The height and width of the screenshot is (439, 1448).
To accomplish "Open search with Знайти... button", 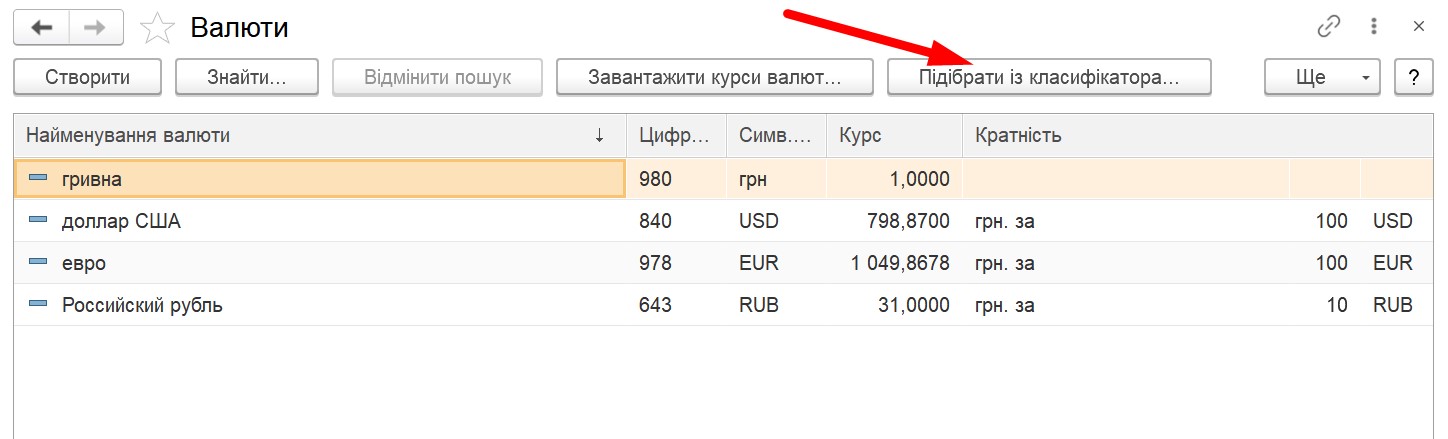I will [247, 77].
